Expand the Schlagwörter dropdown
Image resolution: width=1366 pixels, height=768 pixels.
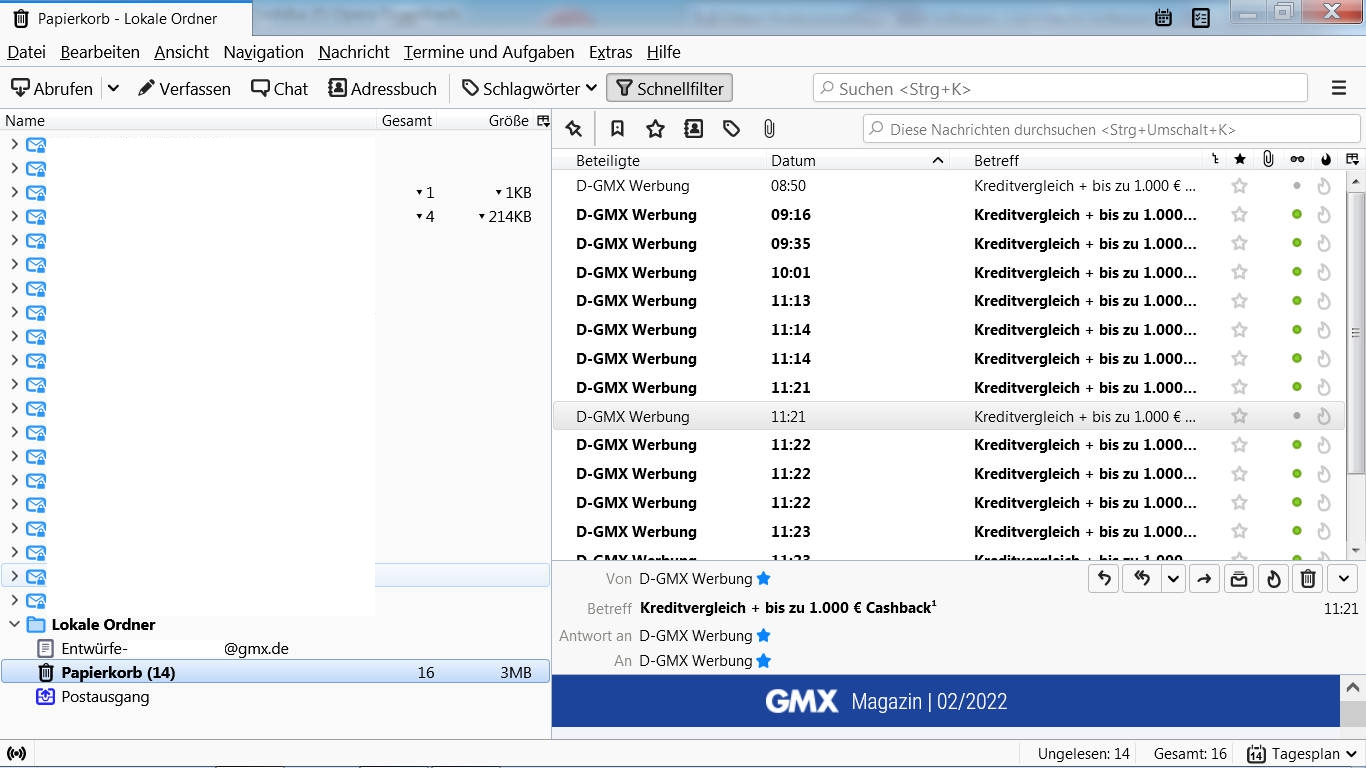pos(529,88)
